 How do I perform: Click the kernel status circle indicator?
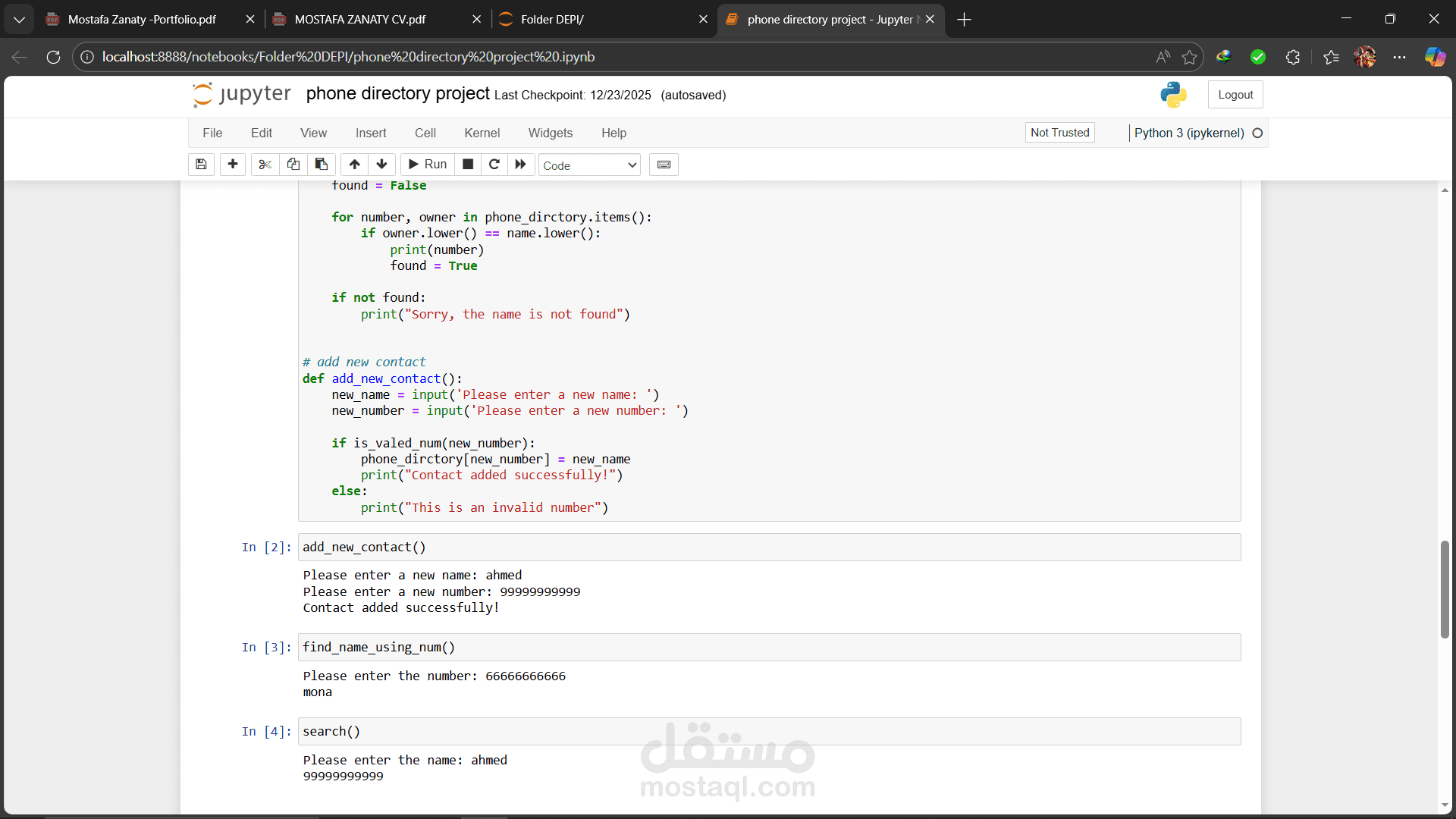1257,133
